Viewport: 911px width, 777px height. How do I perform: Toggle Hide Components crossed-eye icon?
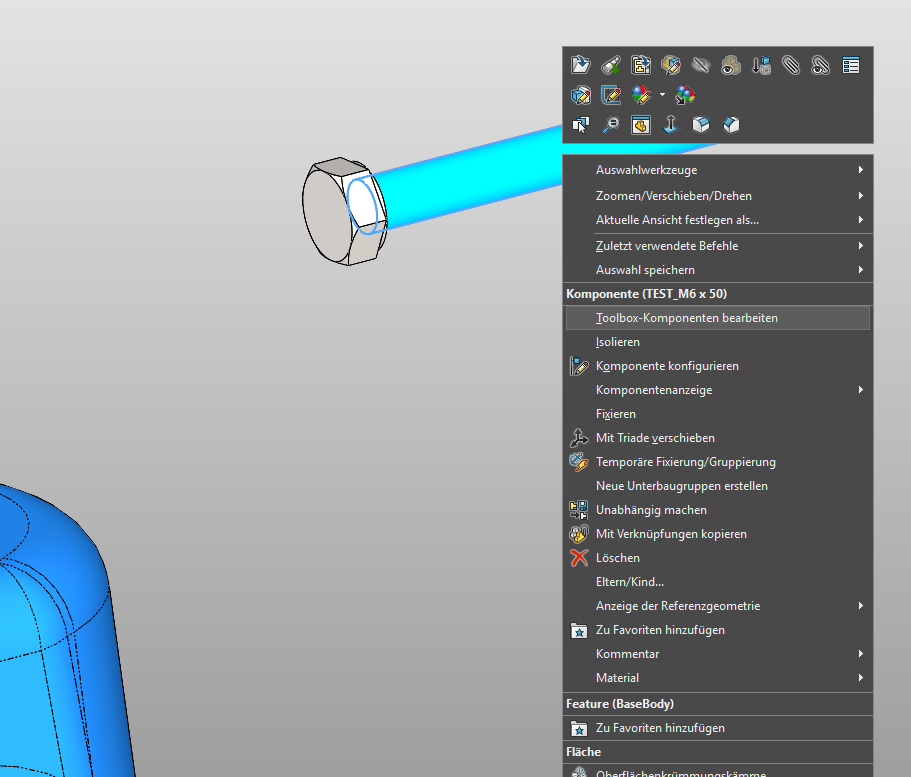tap(700, 66)
